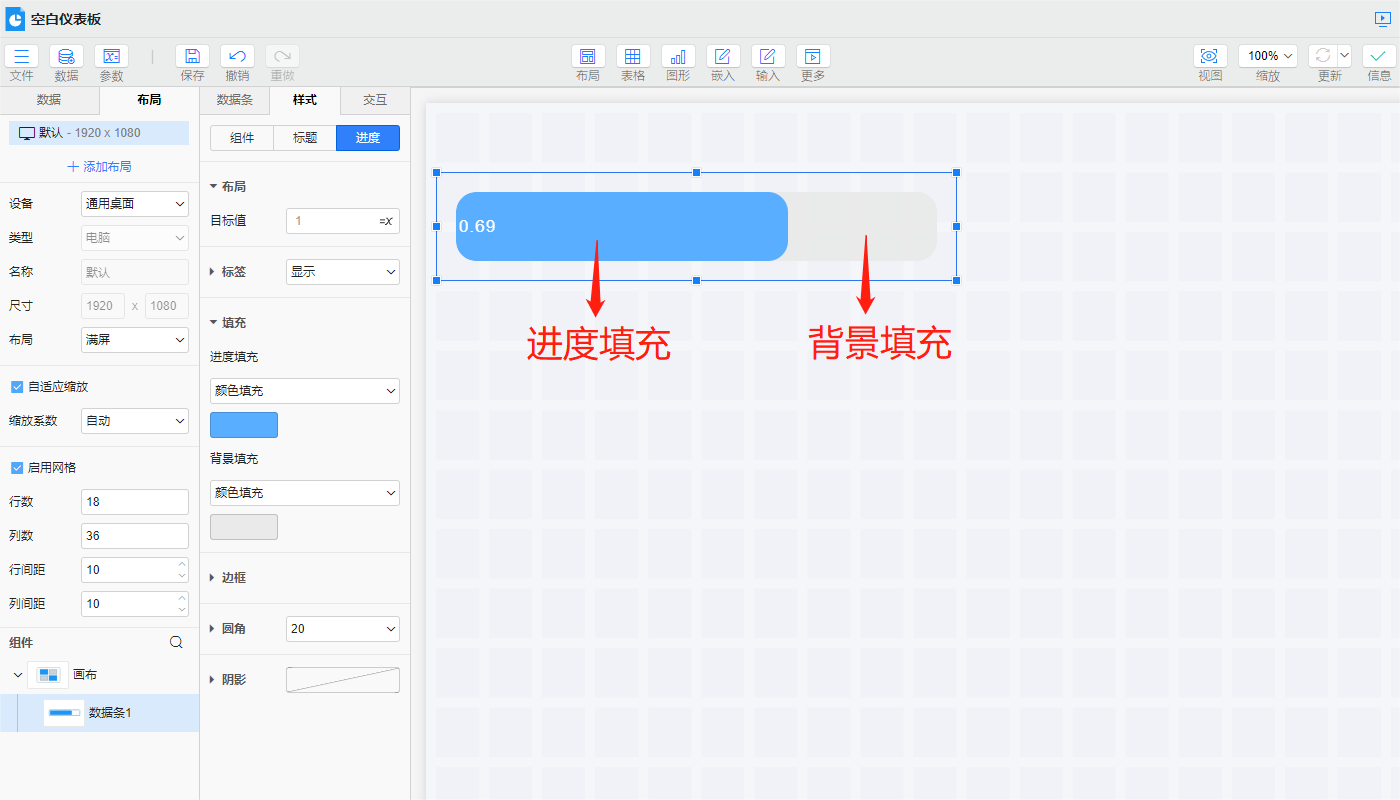Toggle the 自适应缩放 checkbox

16,386
